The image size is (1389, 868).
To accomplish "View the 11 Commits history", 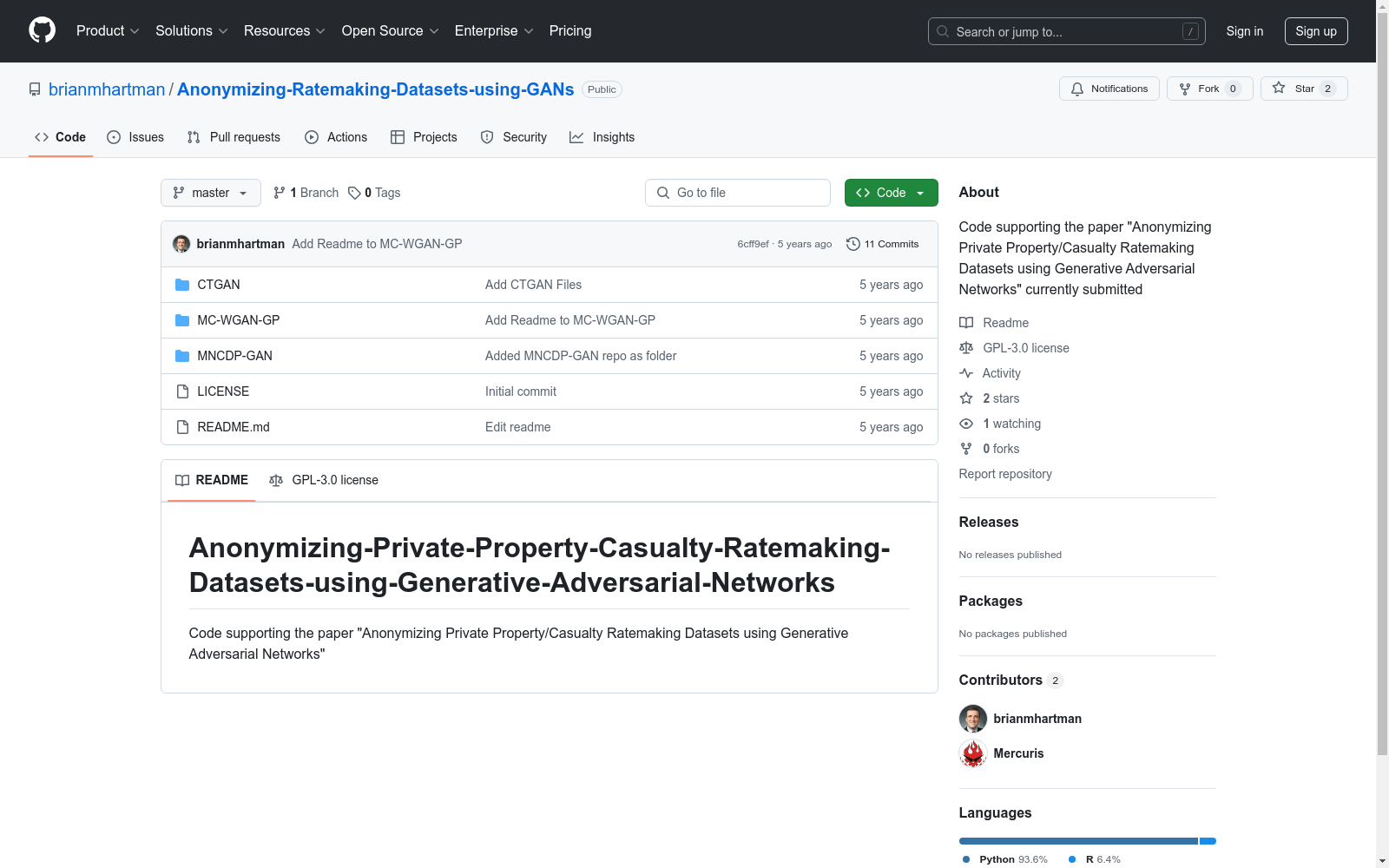I will pyautogui.click(x=882, y=244).
